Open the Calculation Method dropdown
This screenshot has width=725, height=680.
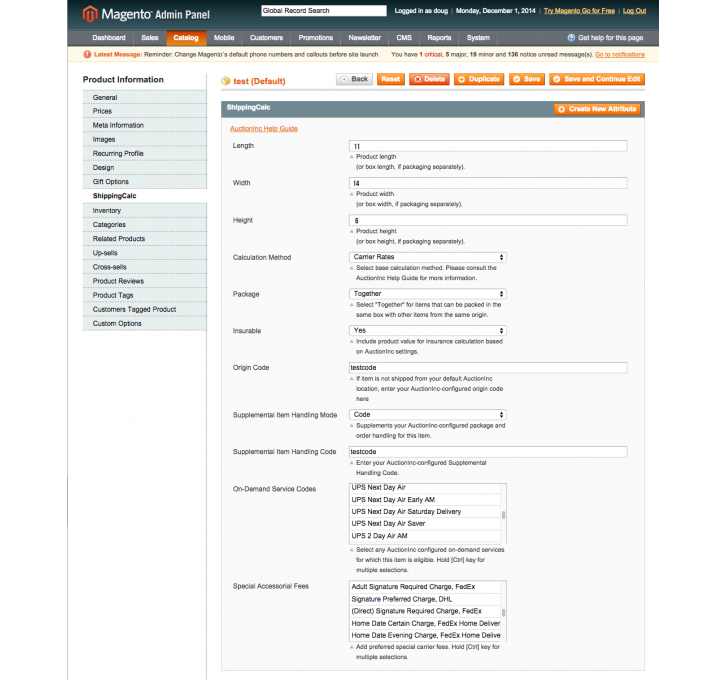(428, 257)
